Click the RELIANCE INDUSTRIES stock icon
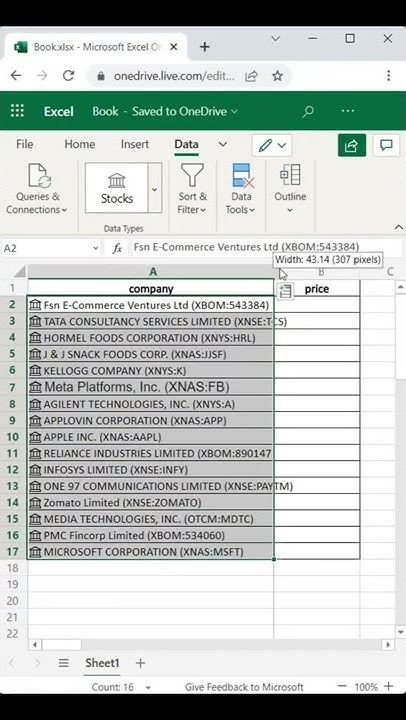 tap(35, 453)
